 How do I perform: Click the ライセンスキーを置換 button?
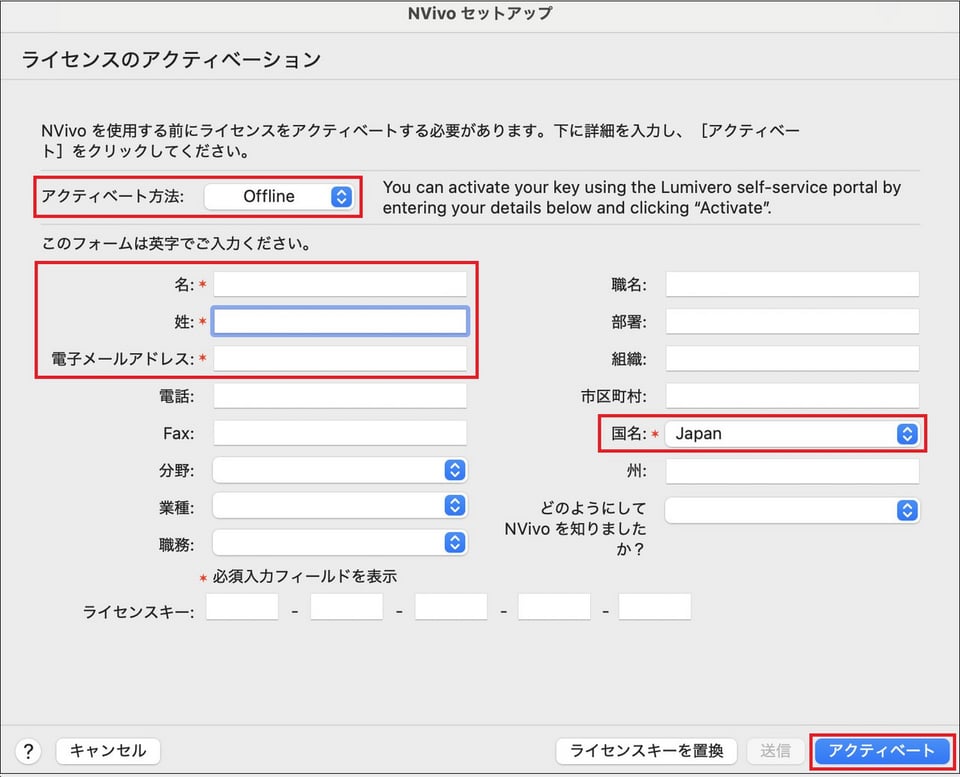click(x=647, y=751)
